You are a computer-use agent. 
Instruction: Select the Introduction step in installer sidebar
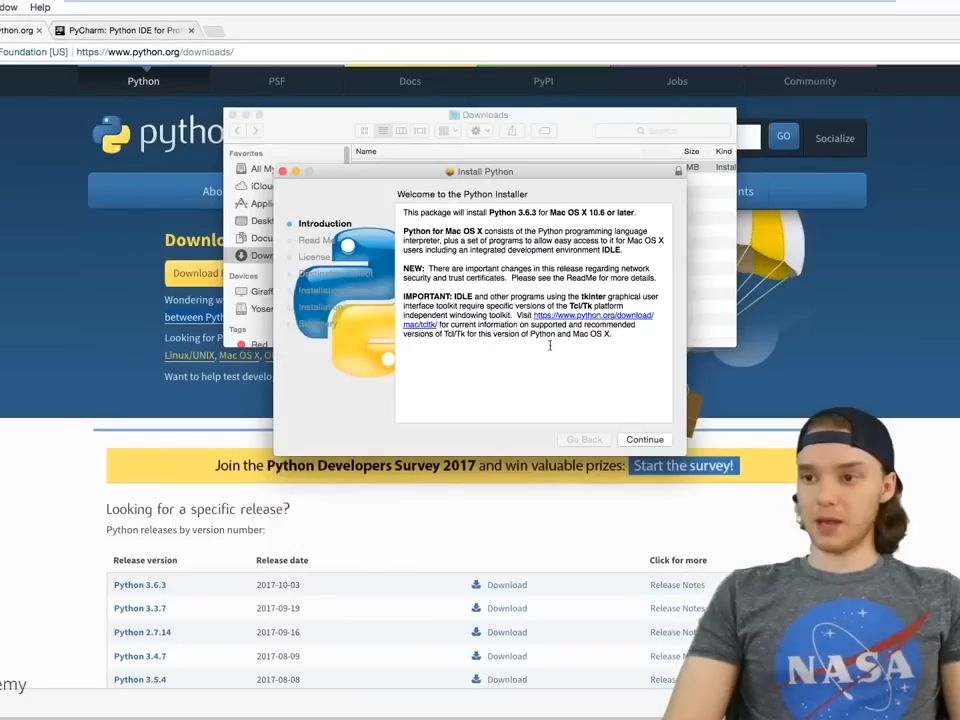coord(324,223)
